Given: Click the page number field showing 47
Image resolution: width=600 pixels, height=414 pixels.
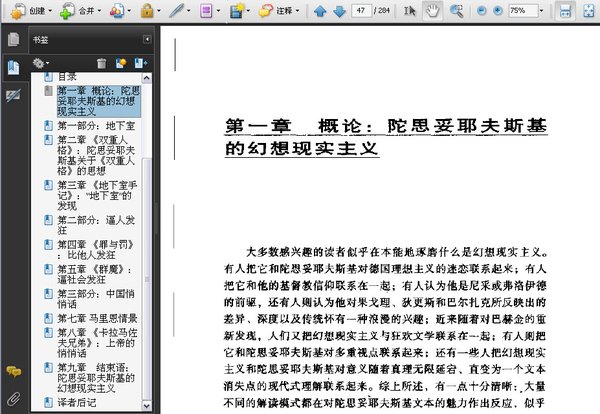Looking at the screenshot, I should point(361,11).
